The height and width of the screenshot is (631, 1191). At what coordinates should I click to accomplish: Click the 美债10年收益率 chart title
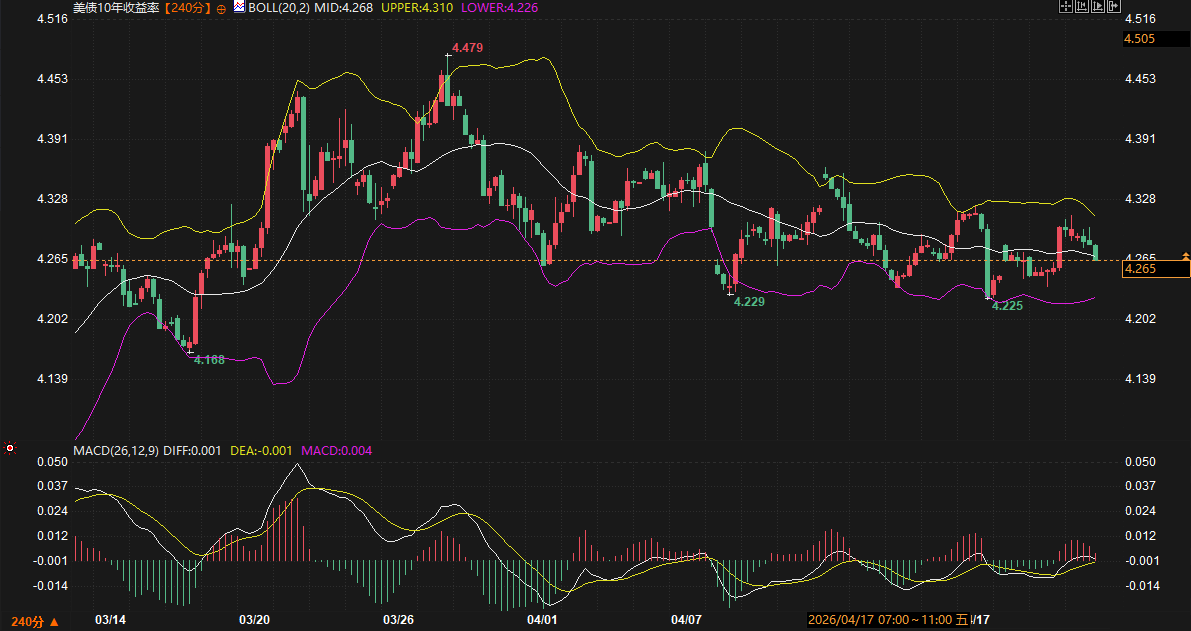click(x=116, y=7)
